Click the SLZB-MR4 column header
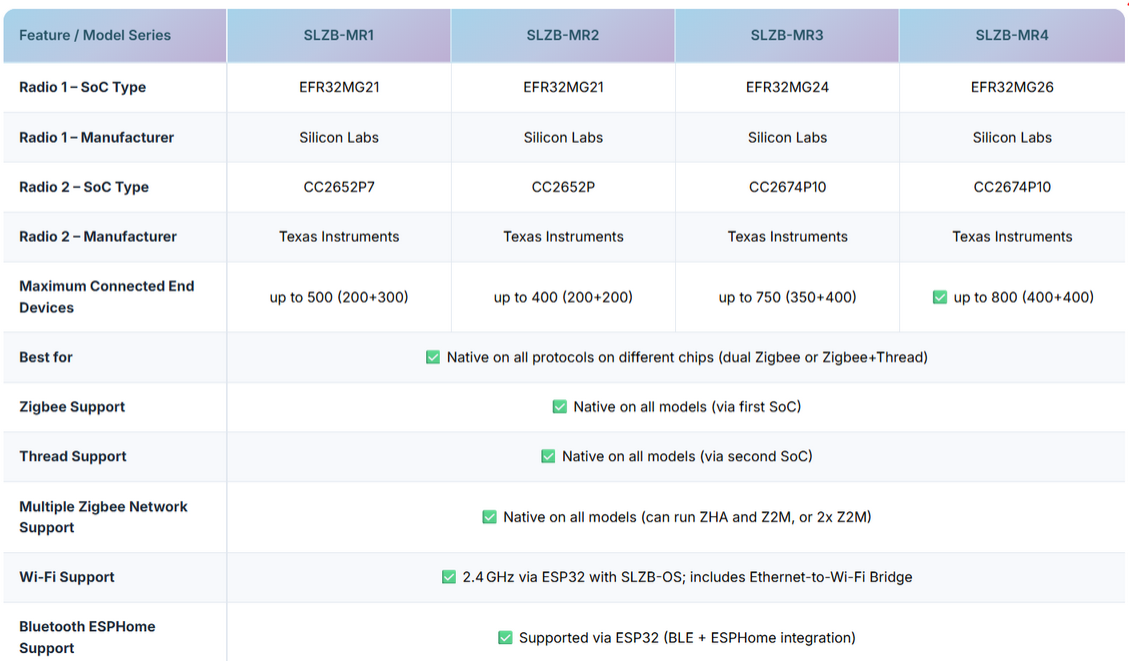The image size is (1129, 661). [x=1012, y=35]
